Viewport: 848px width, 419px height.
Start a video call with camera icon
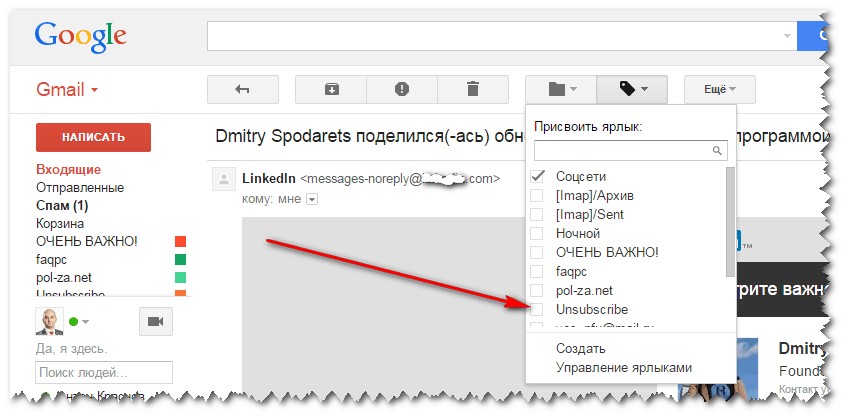click(x=155, y=322)
